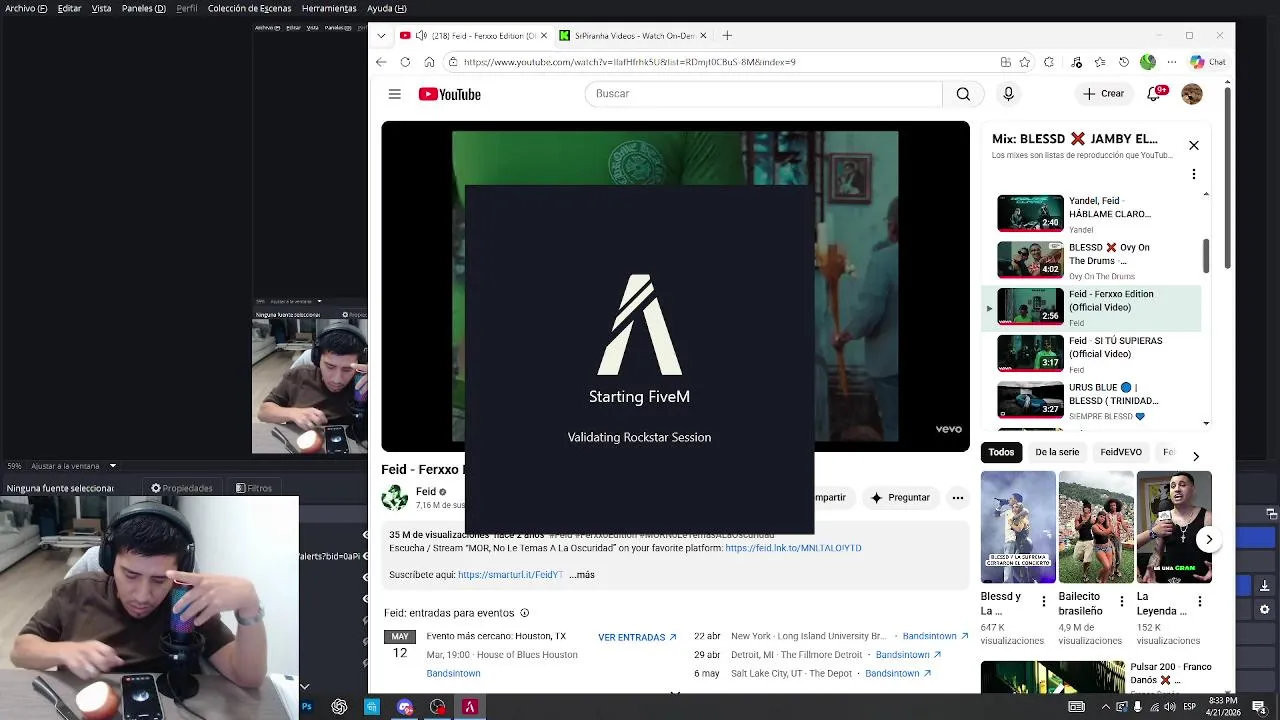Screen dimensions: 1280x720
Task: Show next shorts with the arrow
Action: 1209,539
